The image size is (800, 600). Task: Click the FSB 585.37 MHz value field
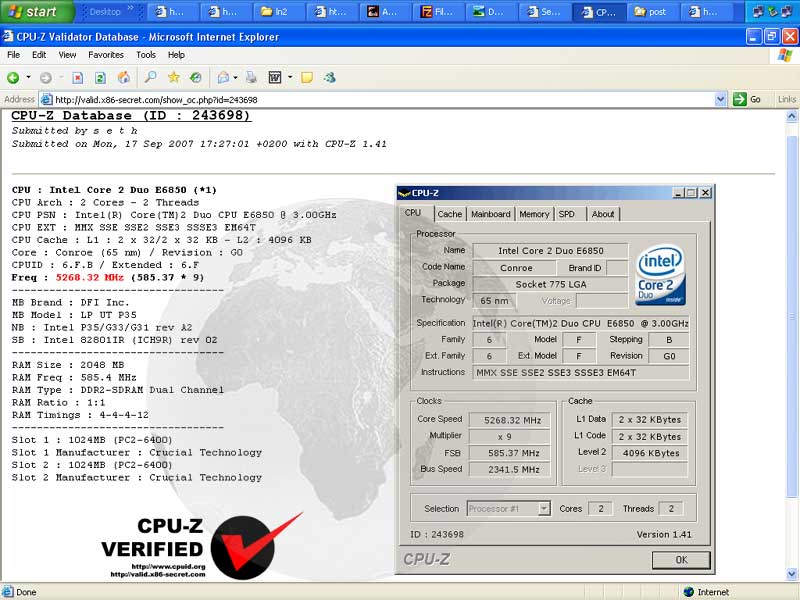coord(510,453)
